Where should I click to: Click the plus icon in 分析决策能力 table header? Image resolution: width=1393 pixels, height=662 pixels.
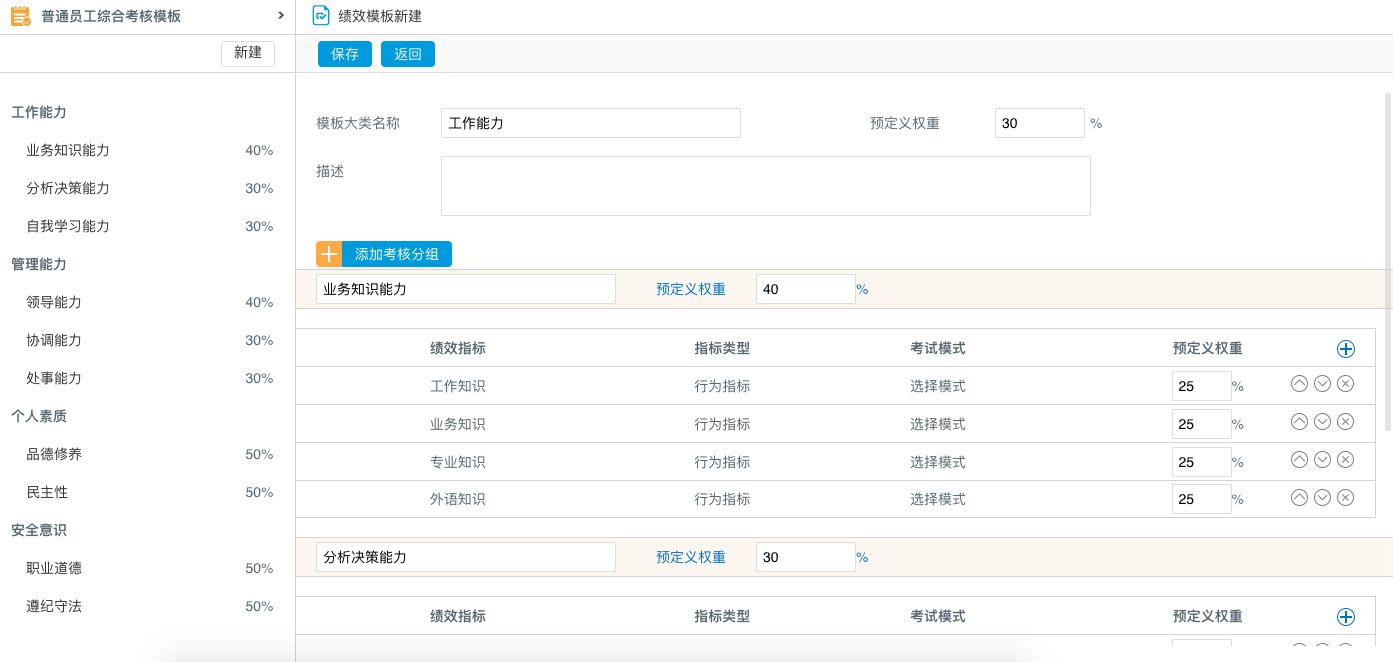(x=1346, y=617)
